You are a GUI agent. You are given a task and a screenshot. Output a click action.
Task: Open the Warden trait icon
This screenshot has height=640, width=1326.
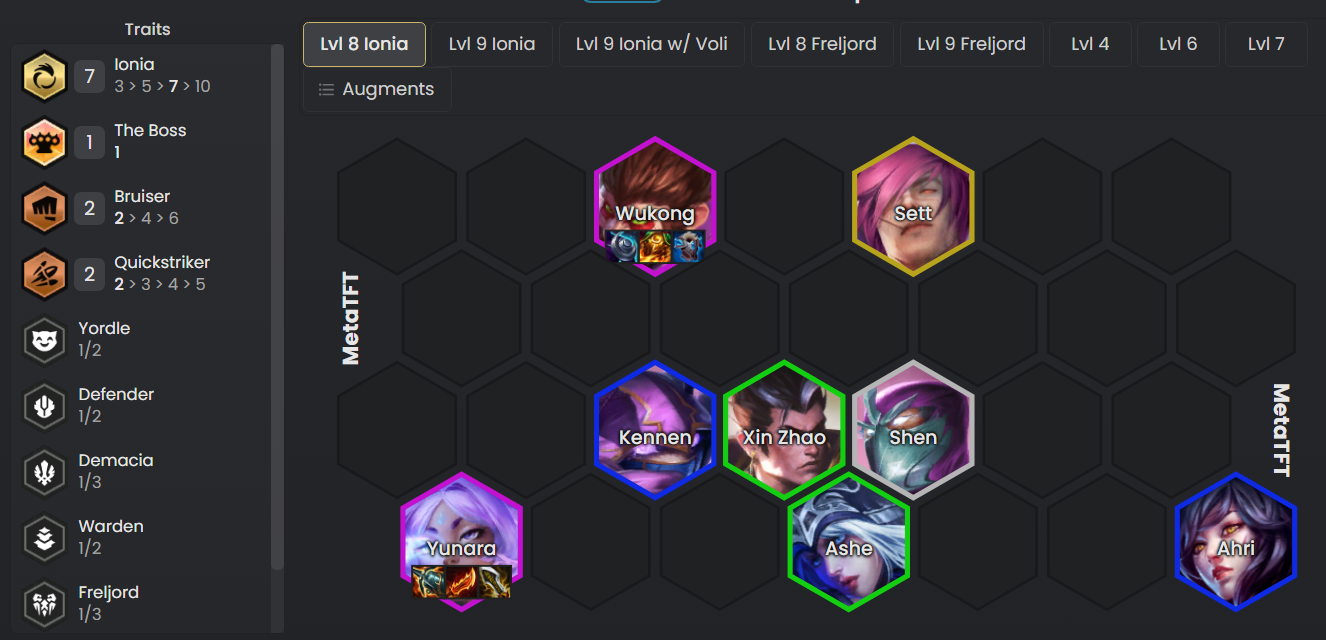coord(44,538)
